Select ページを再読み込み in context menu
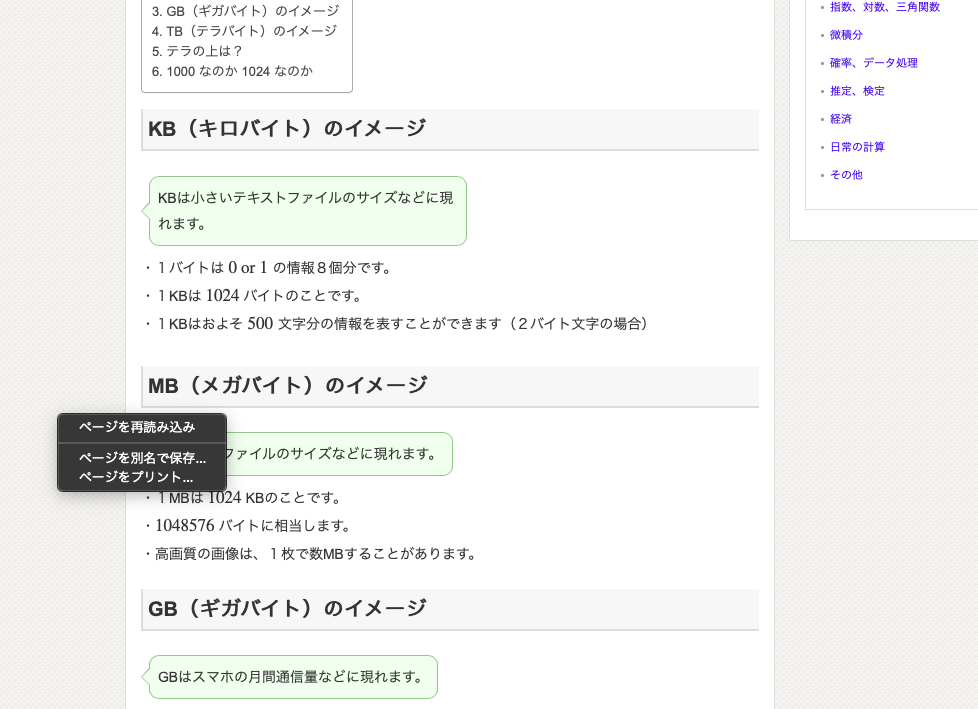This screenshot has height=709, width=978. coord(137,427)
